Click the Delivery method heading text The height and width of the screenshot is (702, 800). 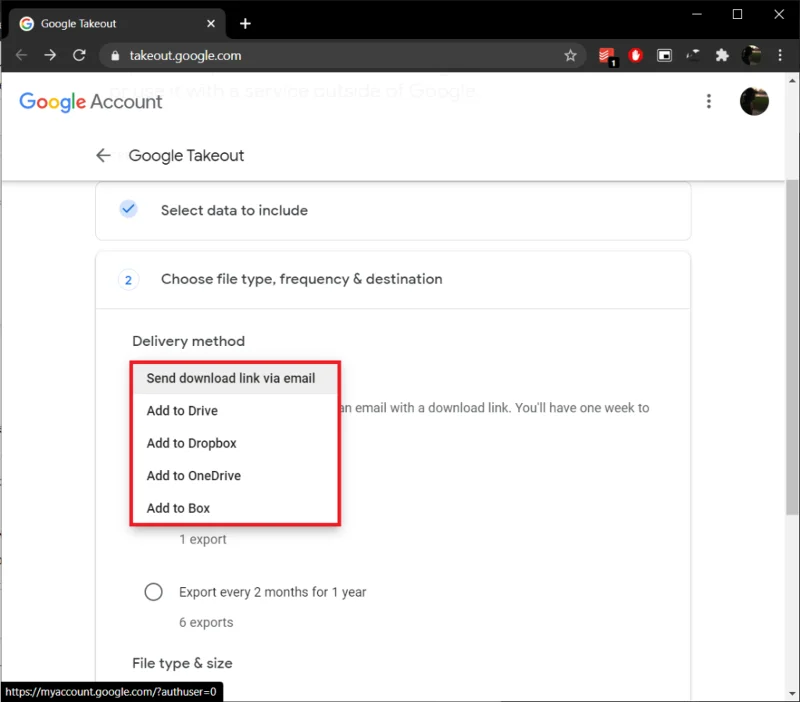coord(188,341)
